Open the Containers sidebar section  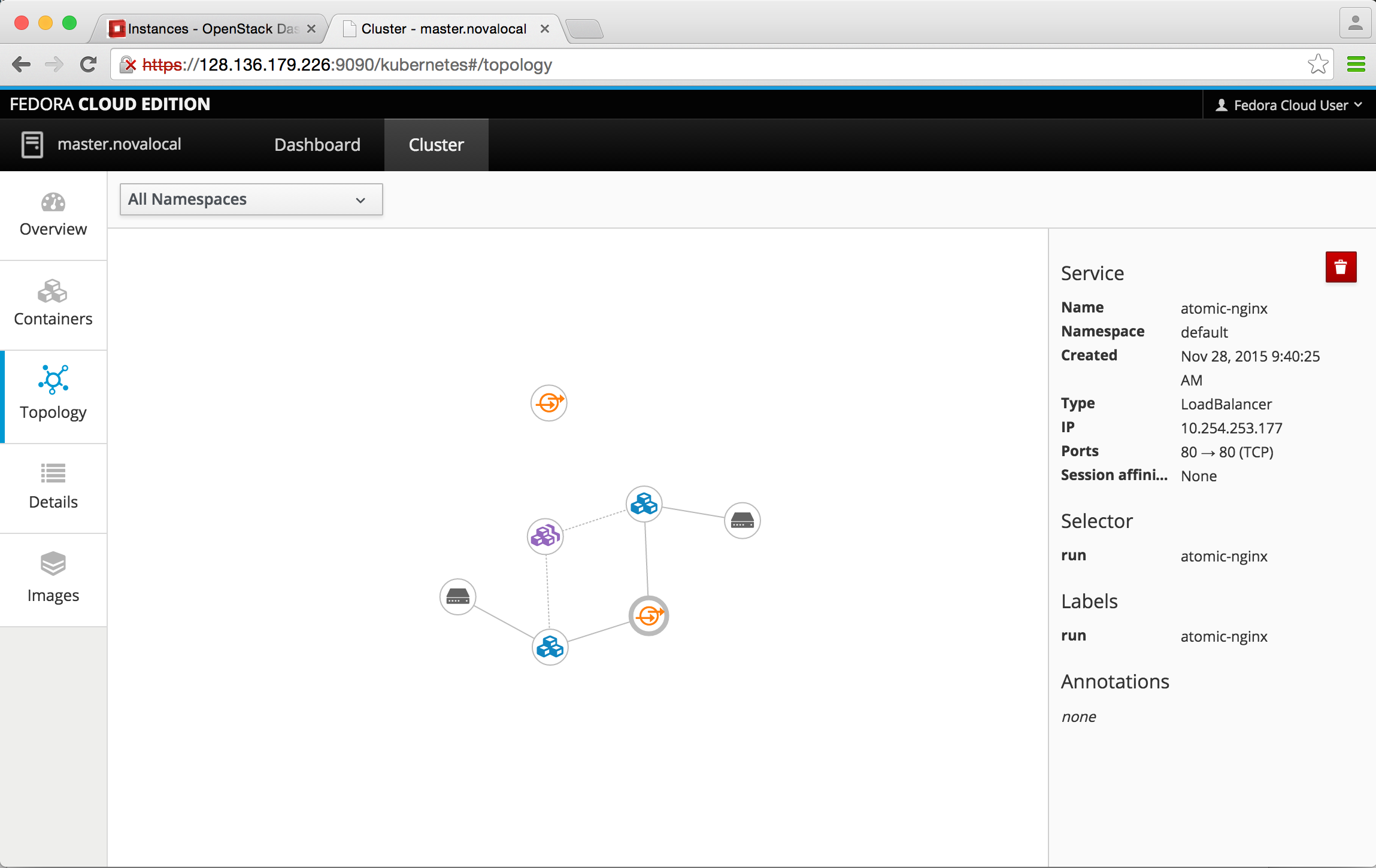pyautogui.click(x=53, y=305)
